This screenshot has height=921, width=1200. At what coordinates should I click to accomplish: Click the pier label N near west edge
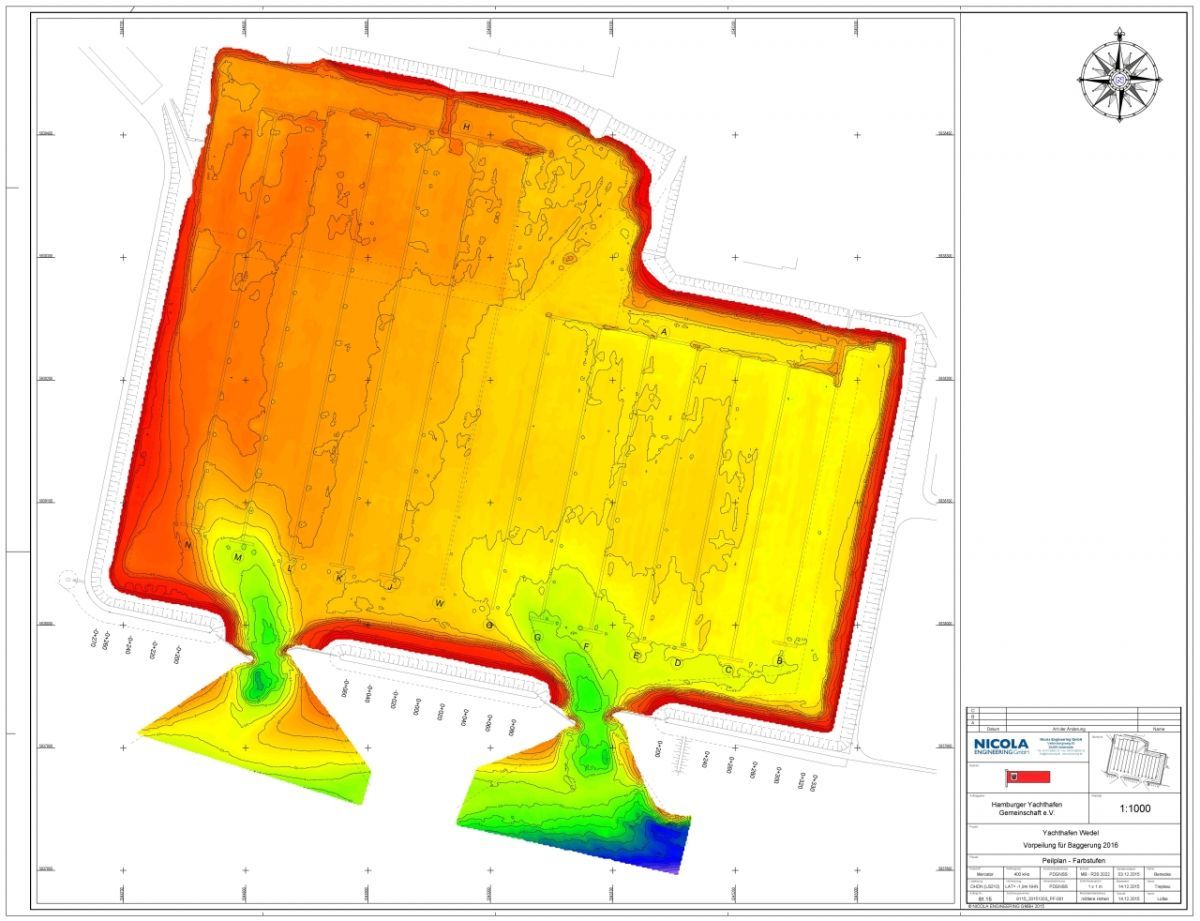[187, 545]
